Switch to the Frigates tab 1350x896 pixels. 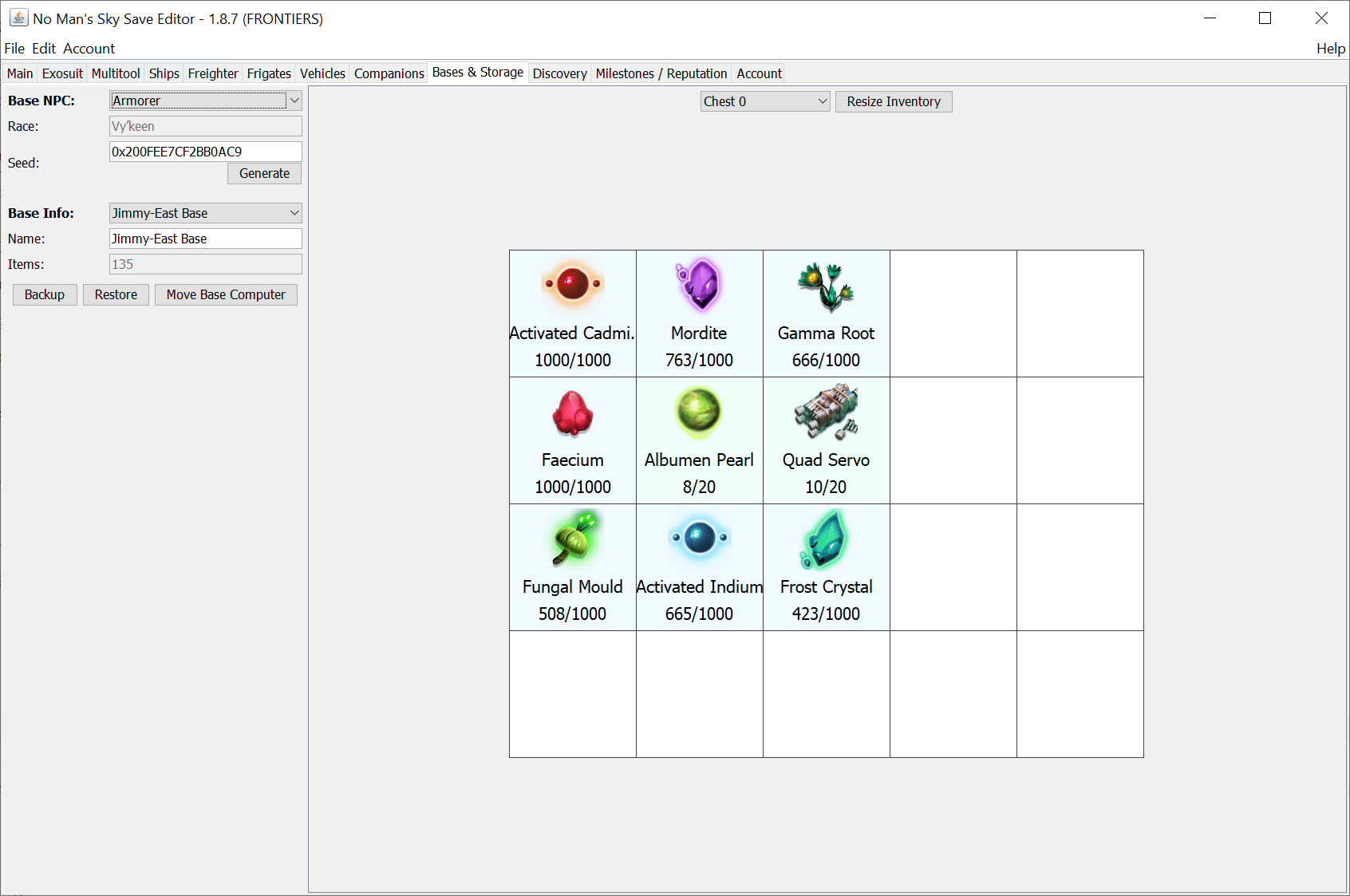coord(269,73)
